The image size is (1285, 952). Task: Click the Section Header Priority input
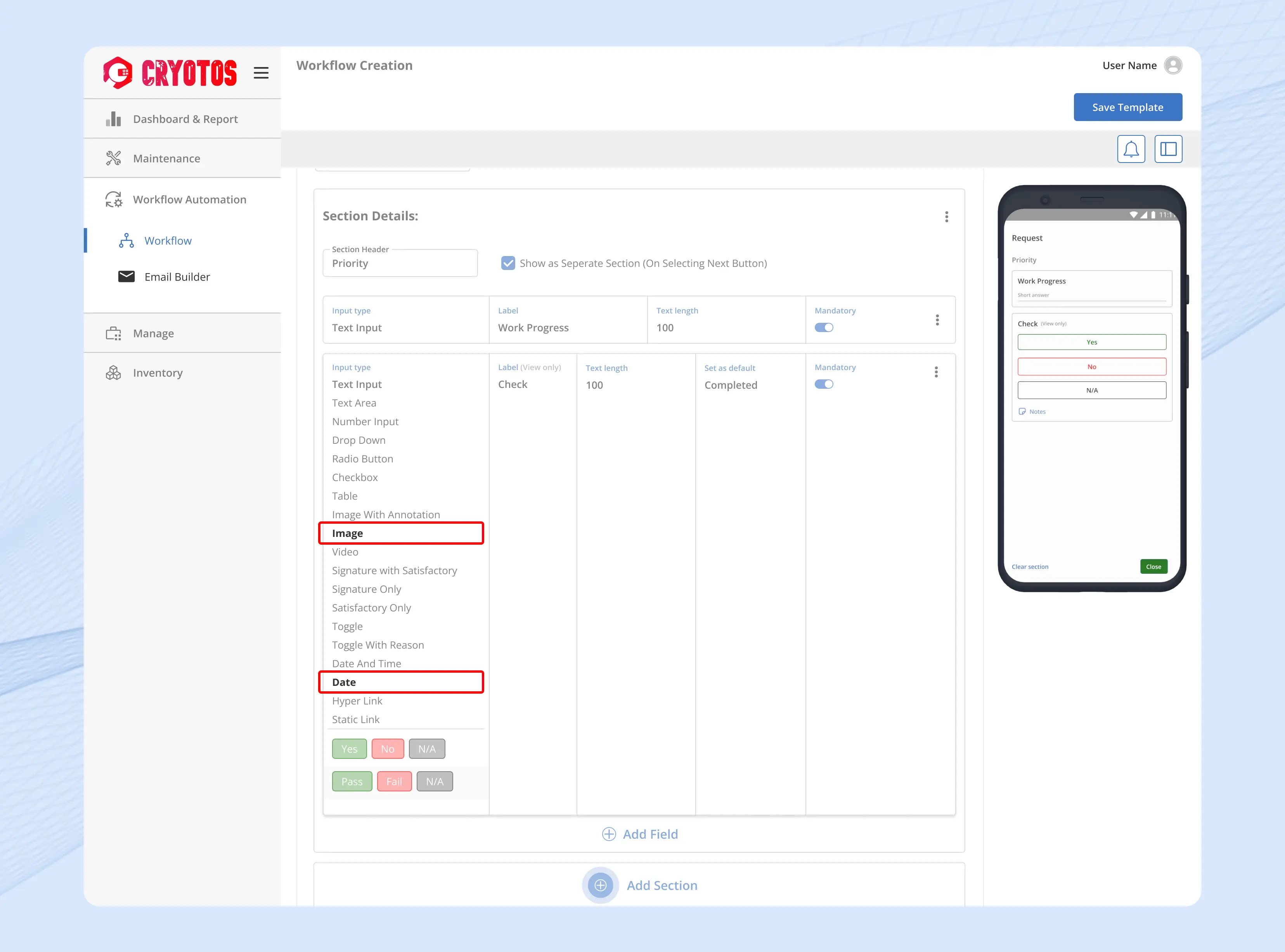point(400,263)
